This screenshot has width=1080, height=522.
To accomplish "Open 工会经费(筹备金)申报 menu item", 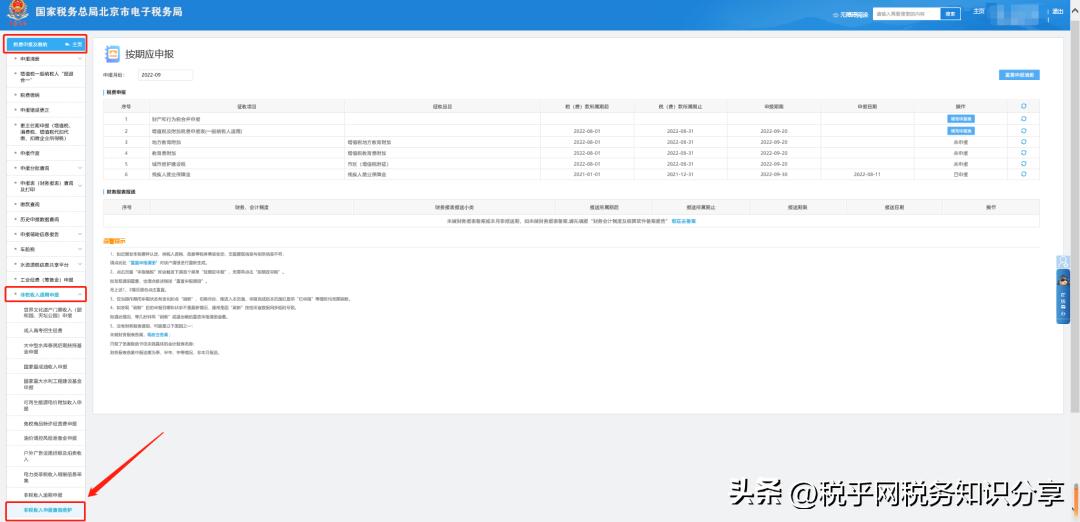I will [45, 280].
